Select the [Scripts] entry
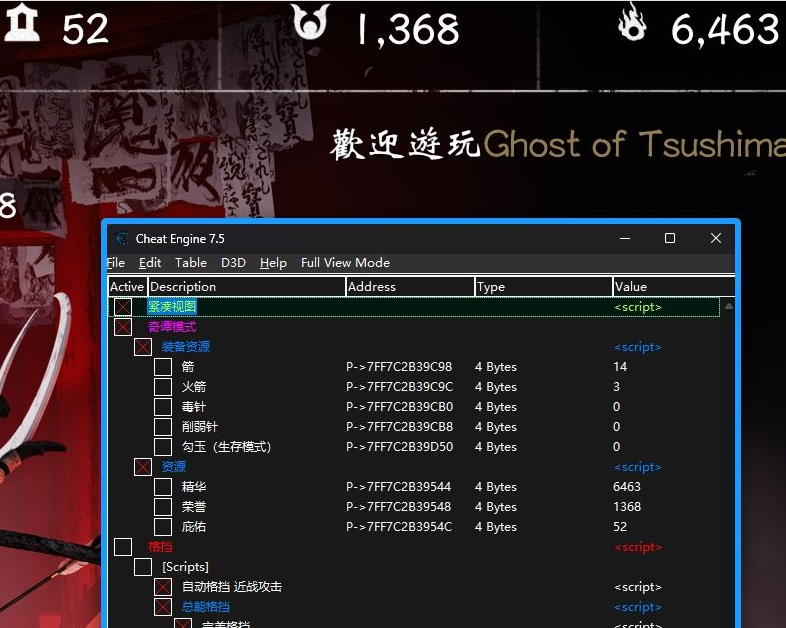Viewport: 786px width, 628px height. pyautogui.click(x=185, y=567)
